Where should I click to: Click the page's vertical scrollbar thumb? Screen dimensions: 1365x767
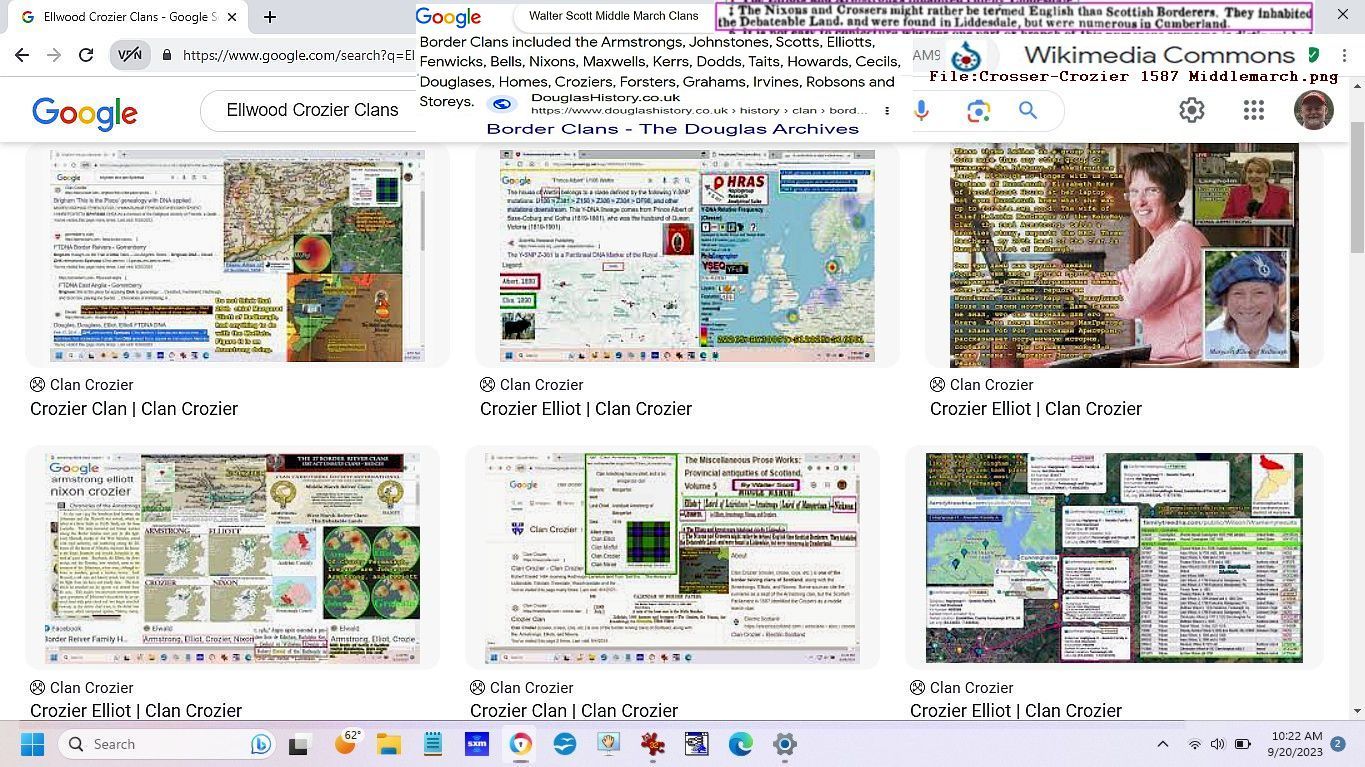1357,188
